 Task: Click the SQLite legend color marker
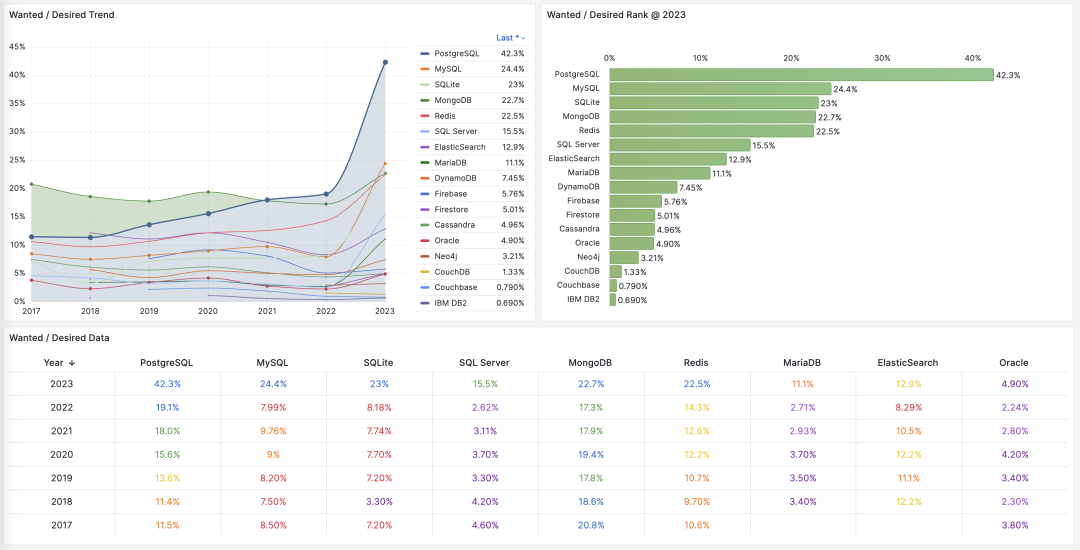click(425, 84)
